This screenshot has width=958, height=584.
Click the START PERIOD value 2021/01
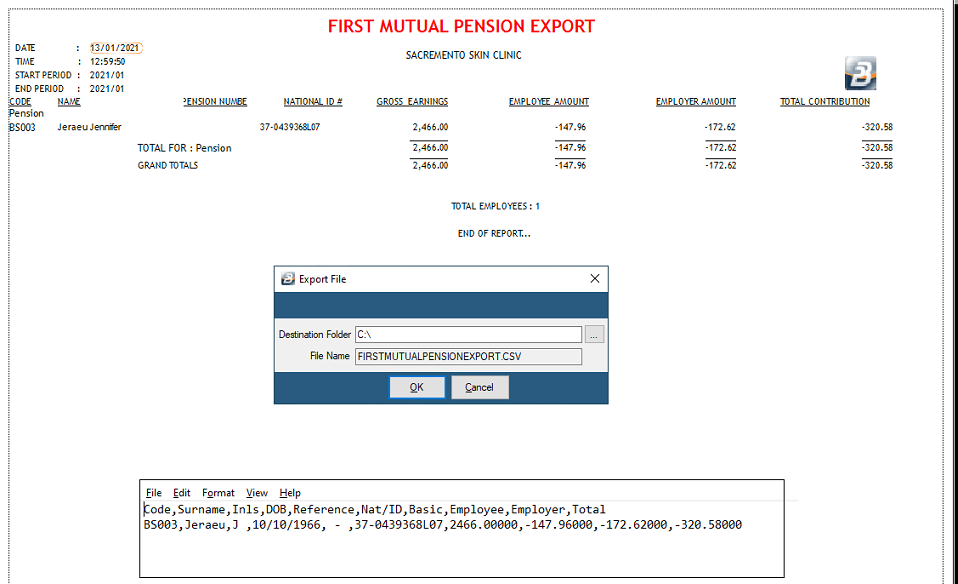(x=107, y=75)
